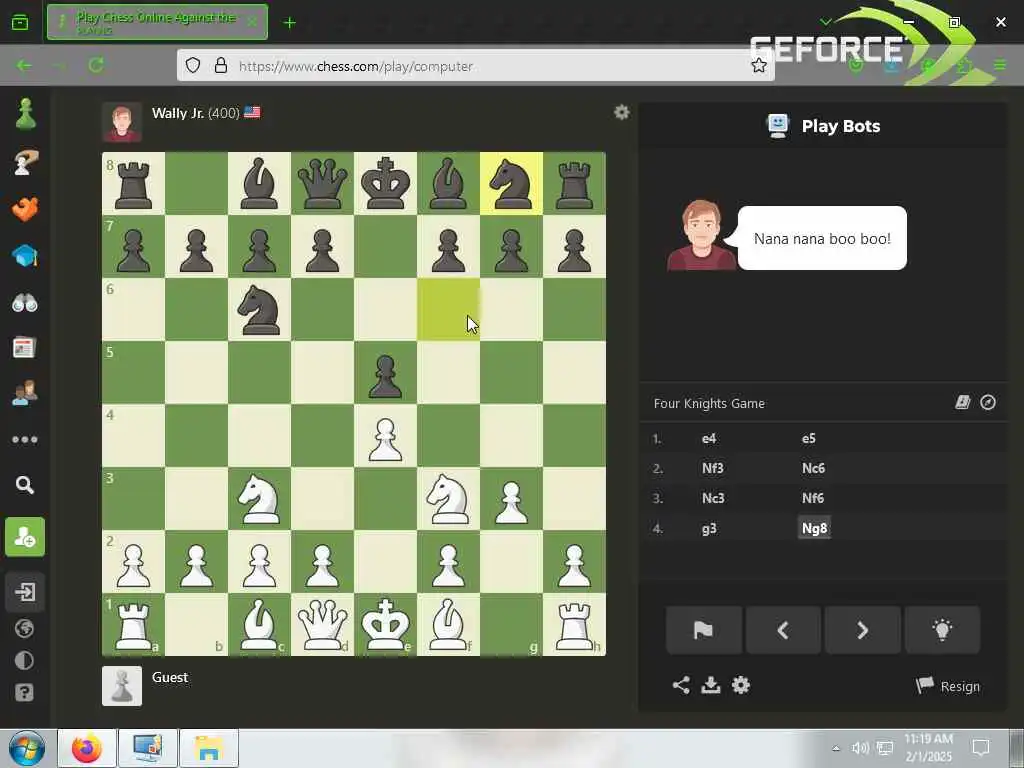Click tracking protection shield icon
Image resolution: width=1024 pixels, height=768 pixels.
point(193,65)
